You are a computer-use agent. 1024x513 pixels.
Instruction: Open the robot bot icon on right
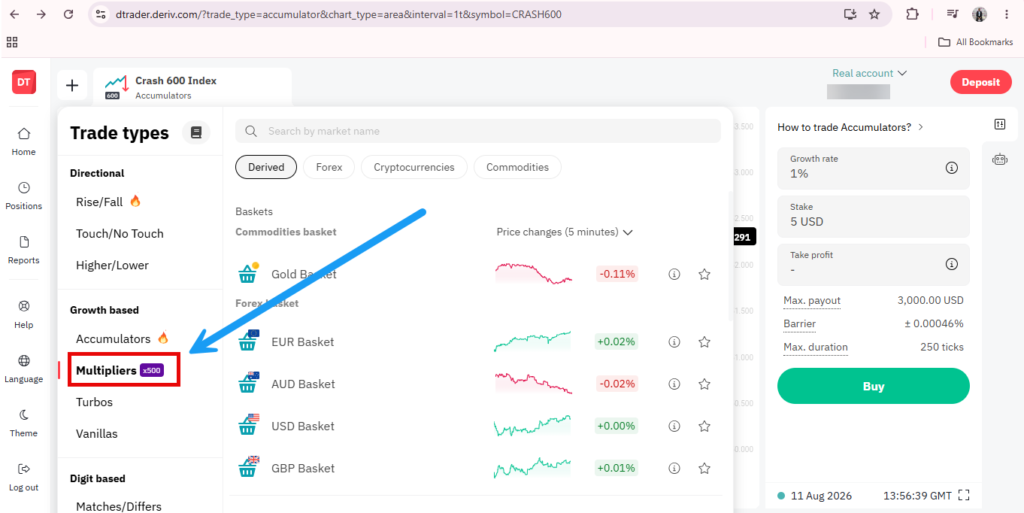1000,159
